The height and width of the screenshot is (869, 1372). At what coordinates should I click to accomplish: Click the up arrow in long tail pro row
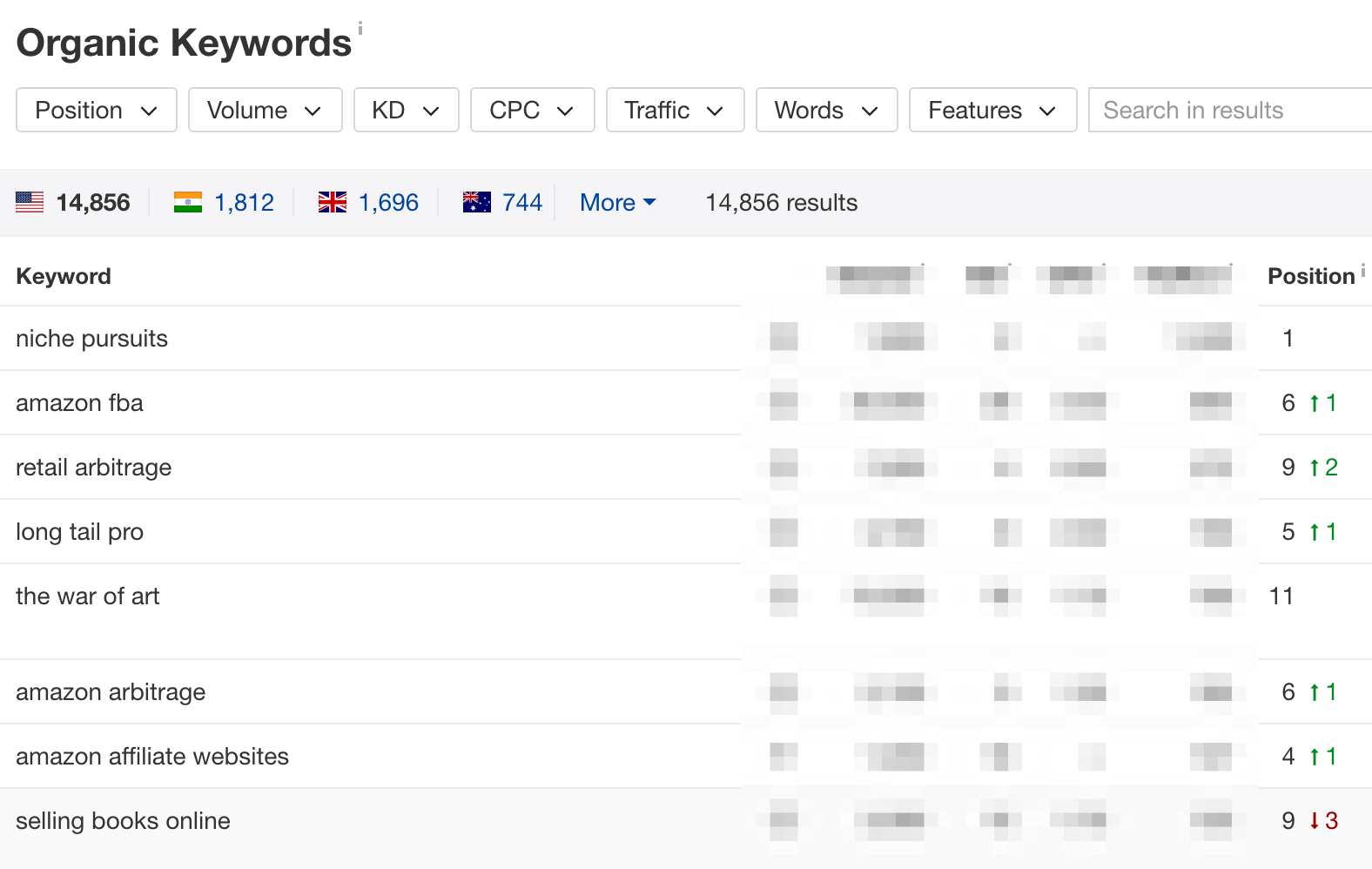pos(1315,532)
